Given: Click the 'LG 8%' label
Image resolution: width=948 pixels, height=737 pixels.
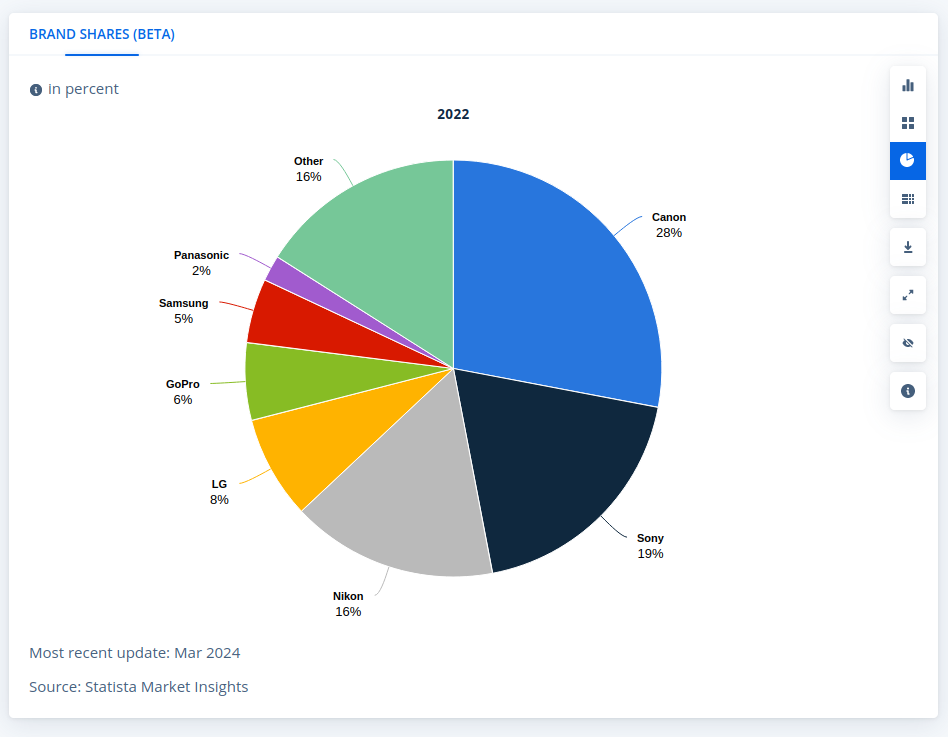Looking at the screenshot, I should 219,492.
